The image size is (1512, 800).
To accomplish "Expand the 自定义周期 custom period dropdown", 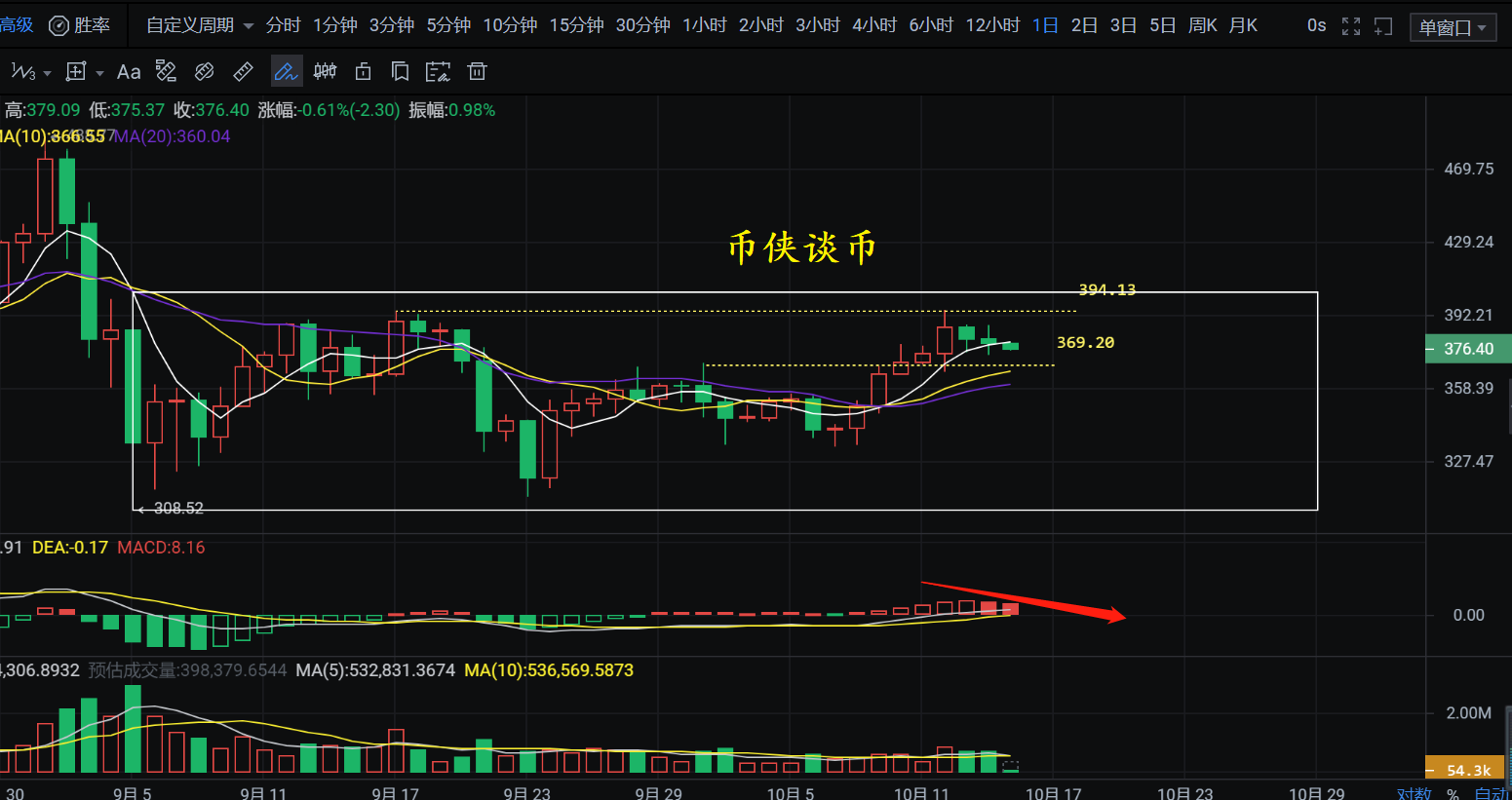I will click(x=200, y=25).
